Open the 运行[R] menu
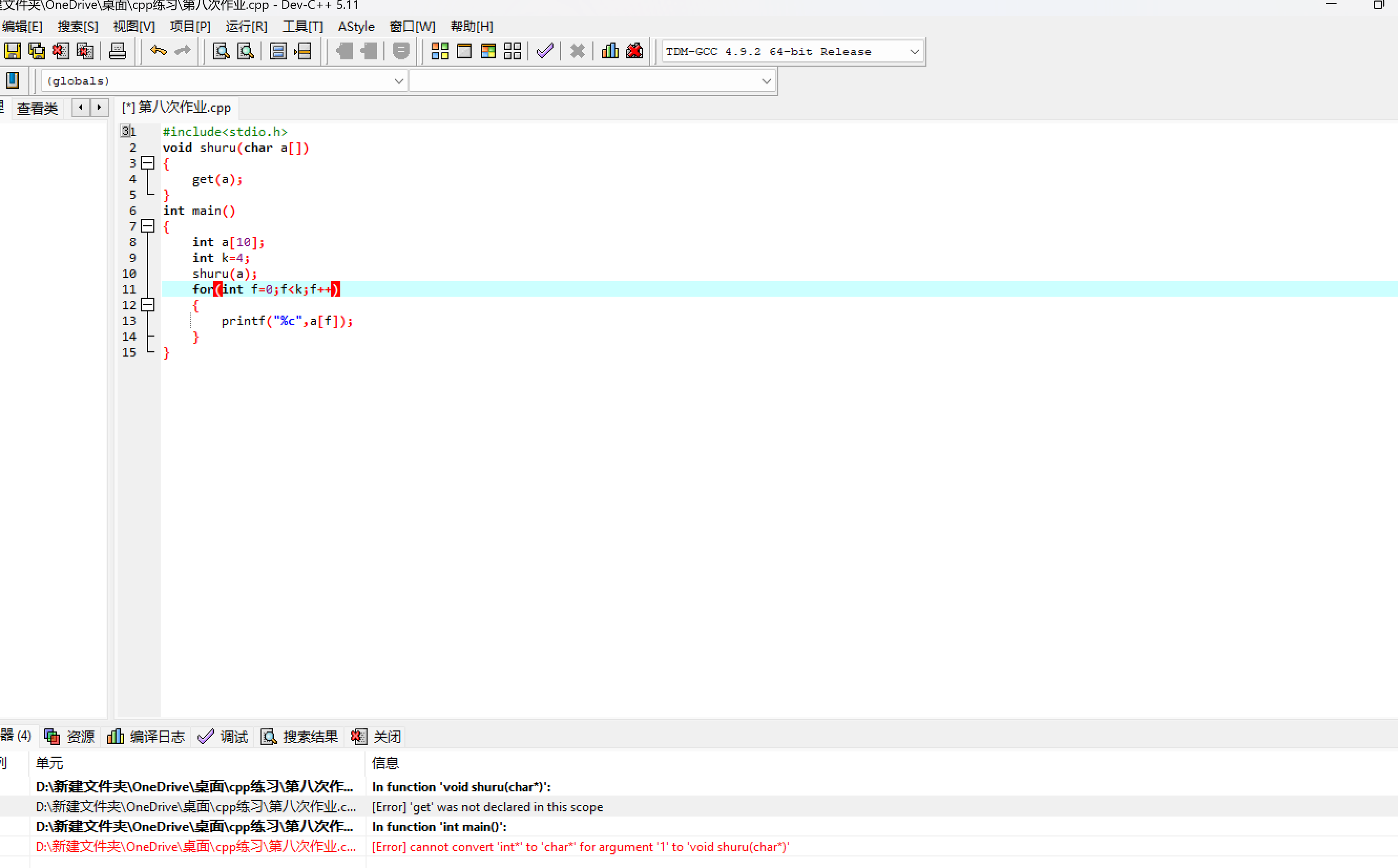Viewport: 1398px width, 868px height. pos(246,26)
